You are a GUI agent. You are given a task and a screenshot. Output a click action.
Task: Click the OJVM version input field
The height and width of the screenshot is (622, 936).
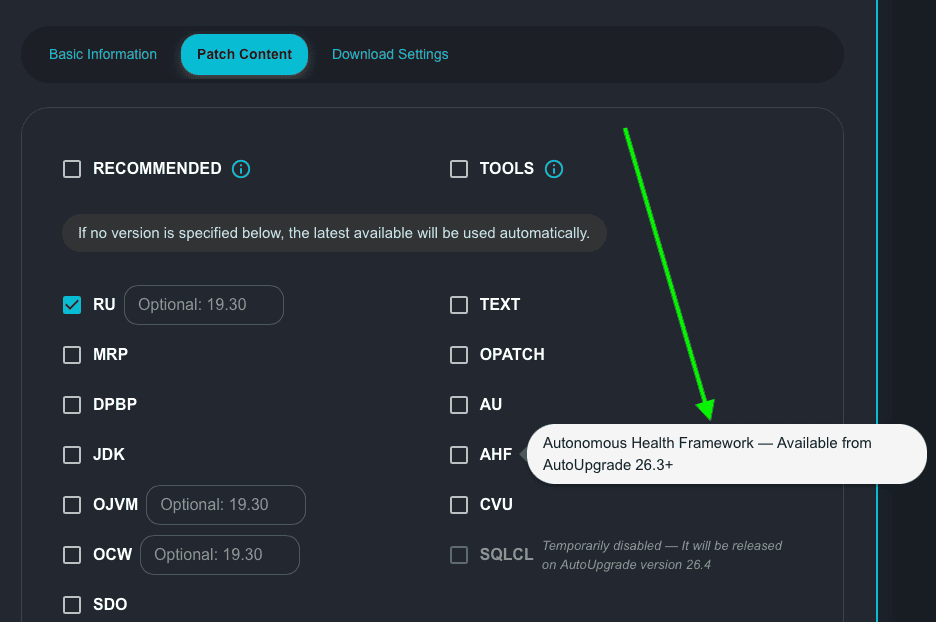[226, 505]
